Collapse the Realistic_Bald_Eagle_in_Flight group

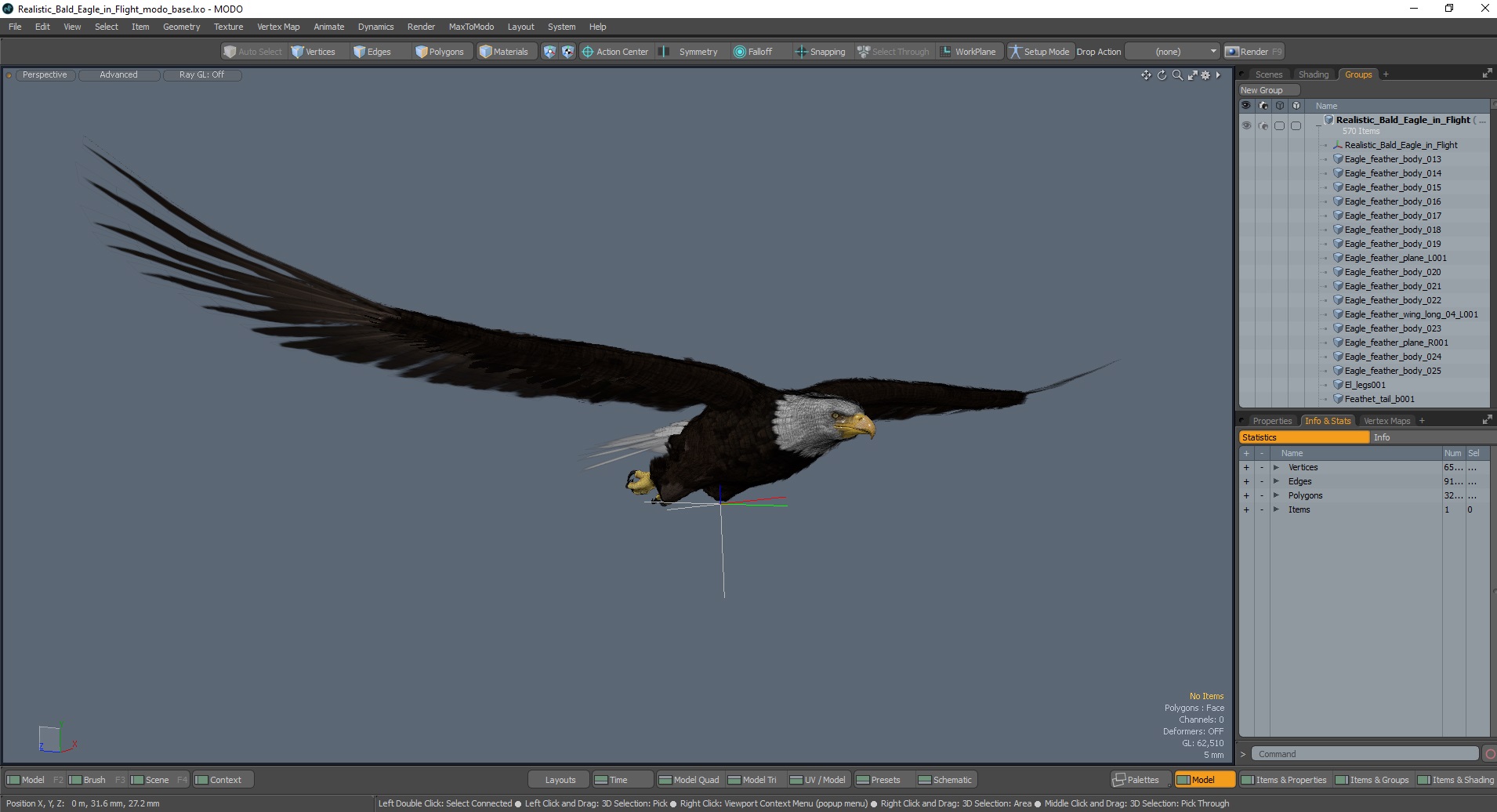click(x=1318, y=125)
